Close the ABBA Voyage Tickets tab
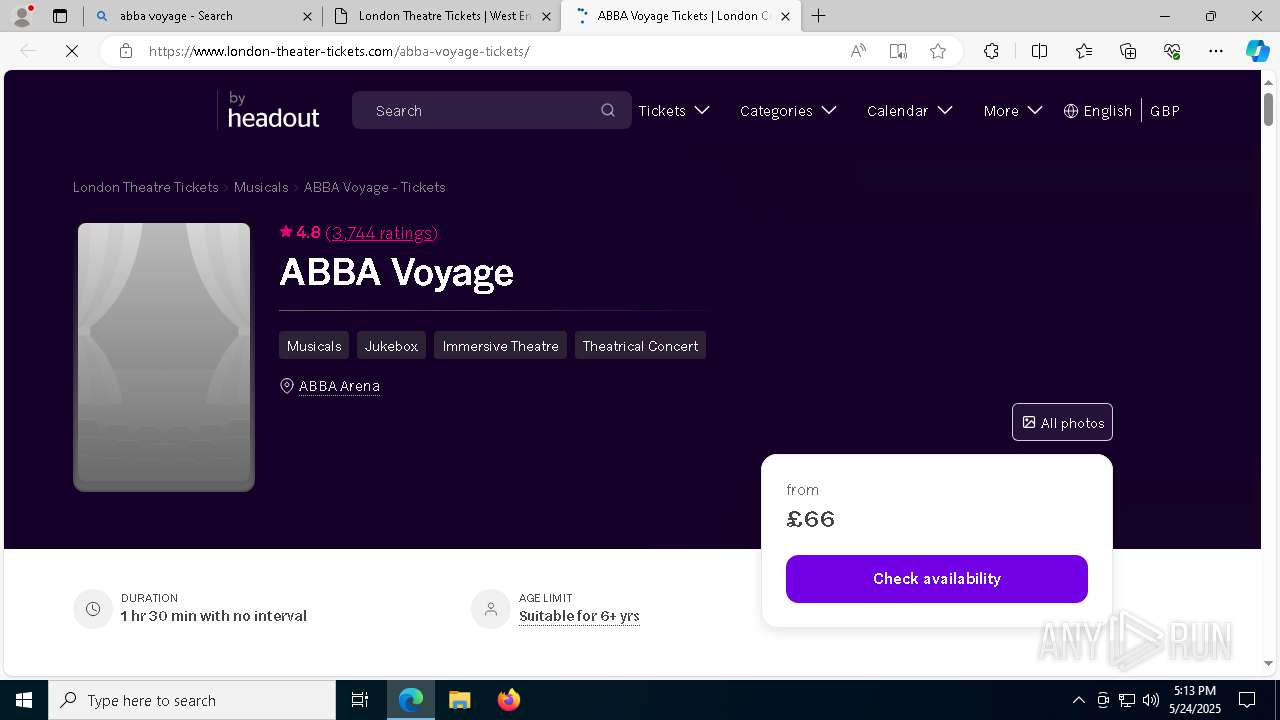1280x720 pixels. pos(785,16)
